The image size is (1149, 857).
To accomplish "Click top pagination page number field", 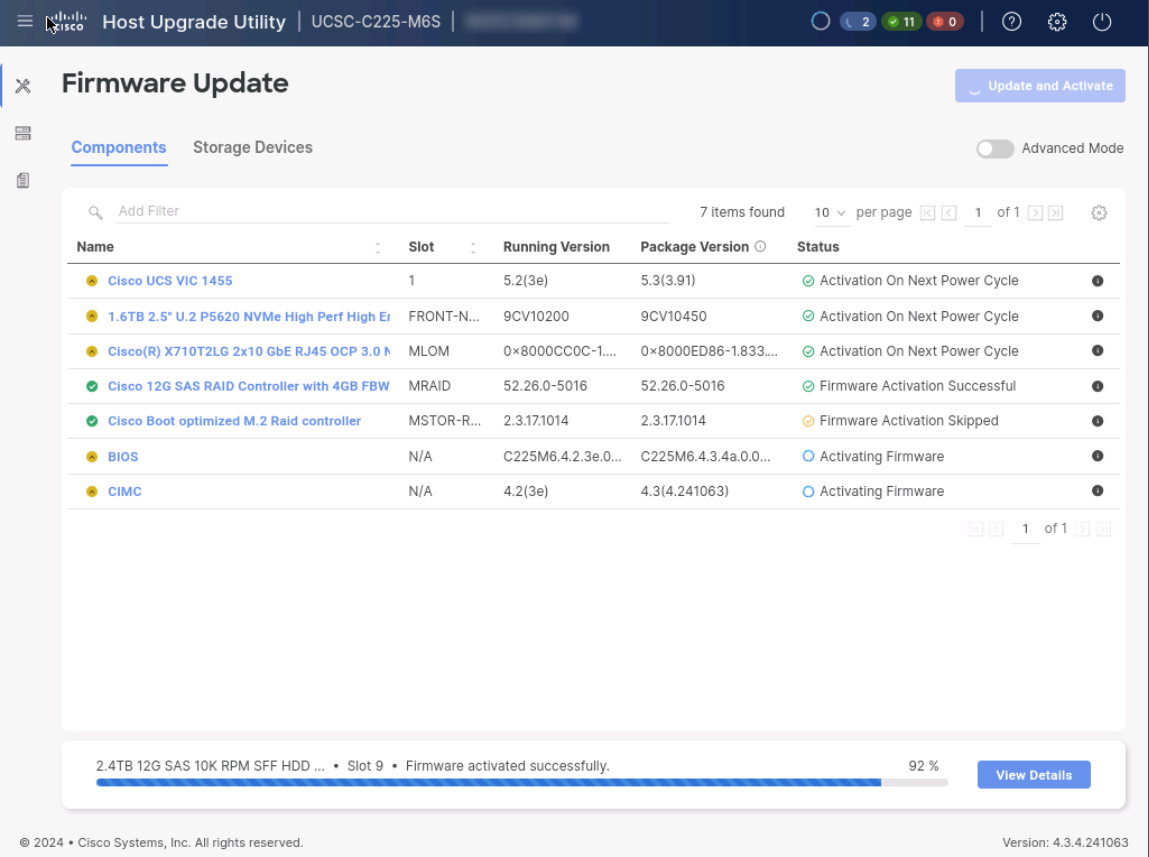I will (978, 212).
